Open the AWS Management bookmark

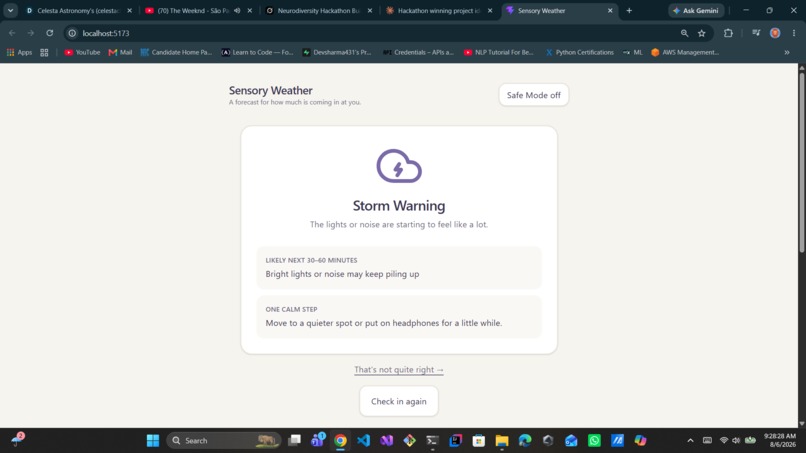click(x=686, y=52)
